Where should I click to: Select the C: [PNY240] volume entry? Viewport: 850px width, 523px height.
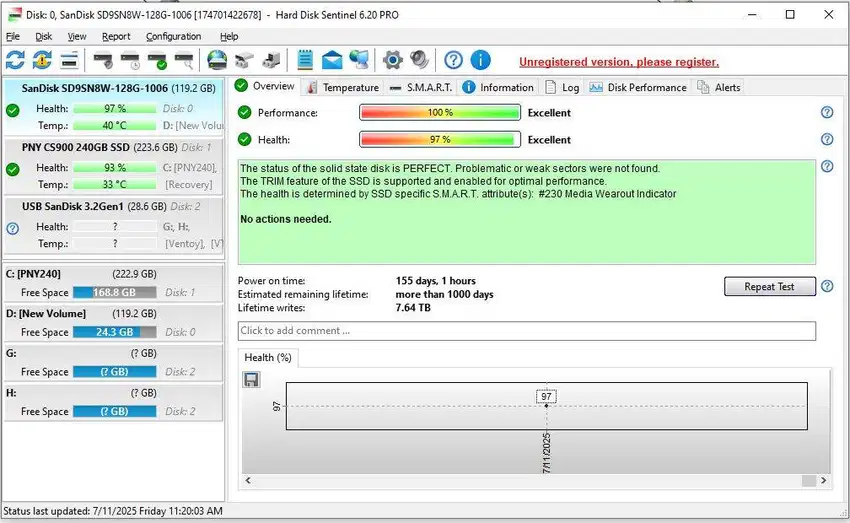113,283
